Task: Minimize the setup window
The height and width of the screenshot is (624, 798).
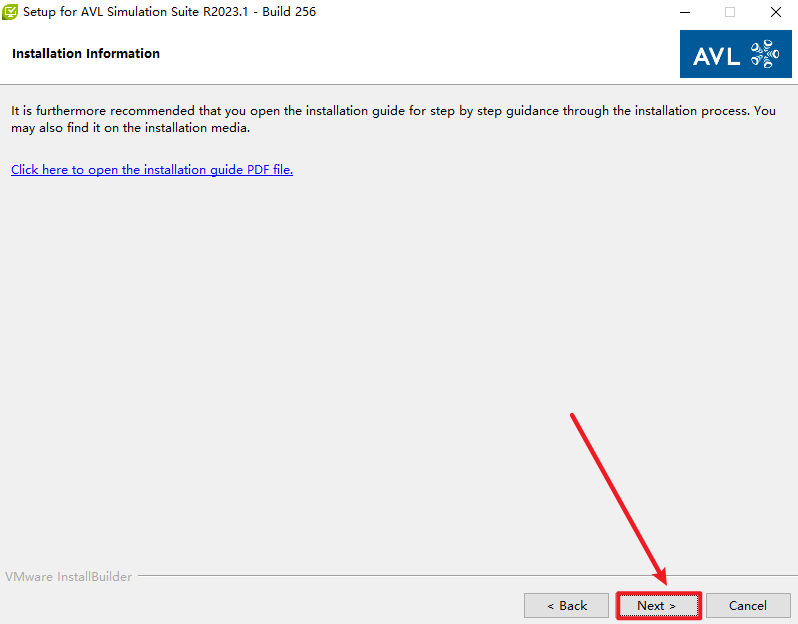Action: coord(684,12)
